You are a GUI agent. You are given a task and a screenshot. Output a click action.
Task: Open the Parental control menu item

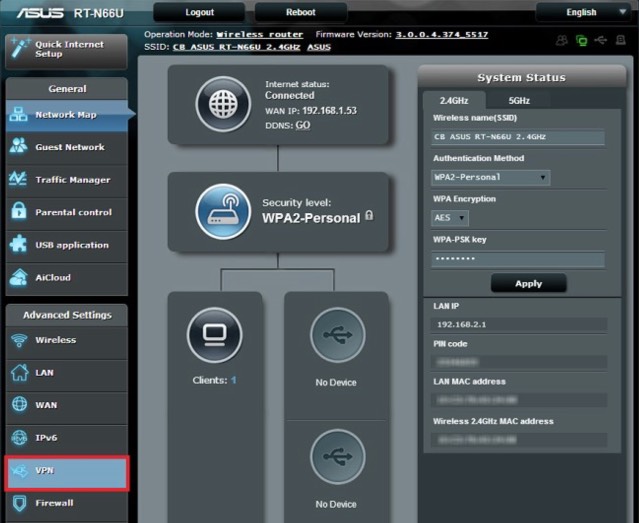pyautogui.click(x=67, y=212)
